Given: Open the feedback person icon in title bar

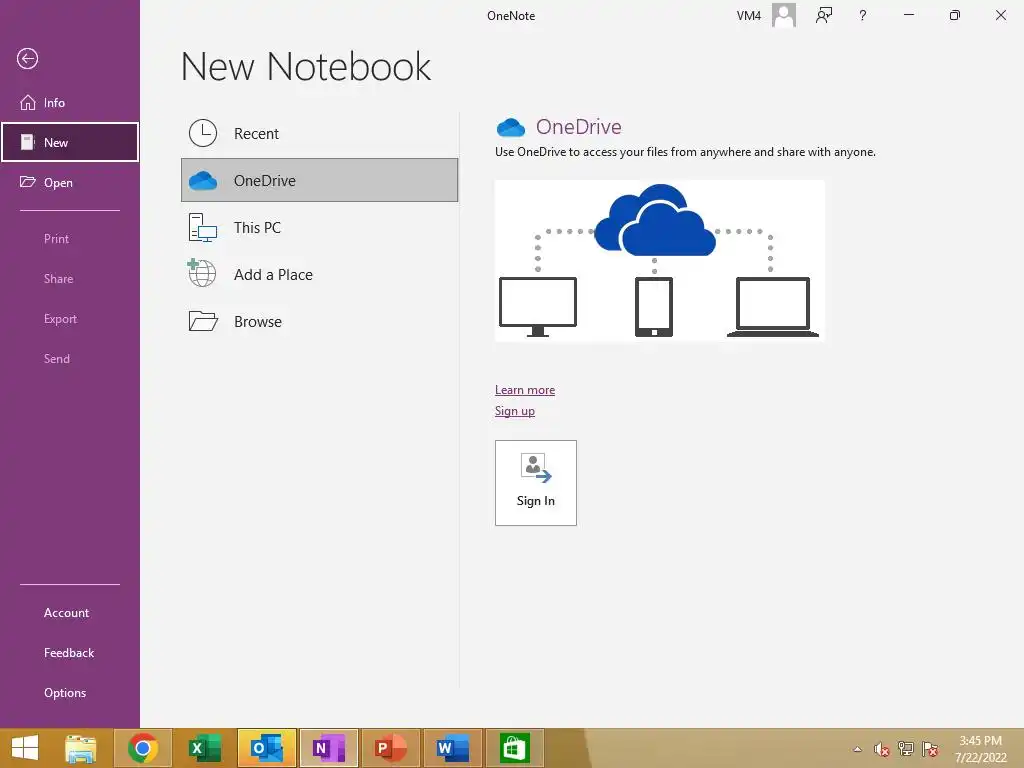Looking at the screenshot, I should (x=824, y=15).
